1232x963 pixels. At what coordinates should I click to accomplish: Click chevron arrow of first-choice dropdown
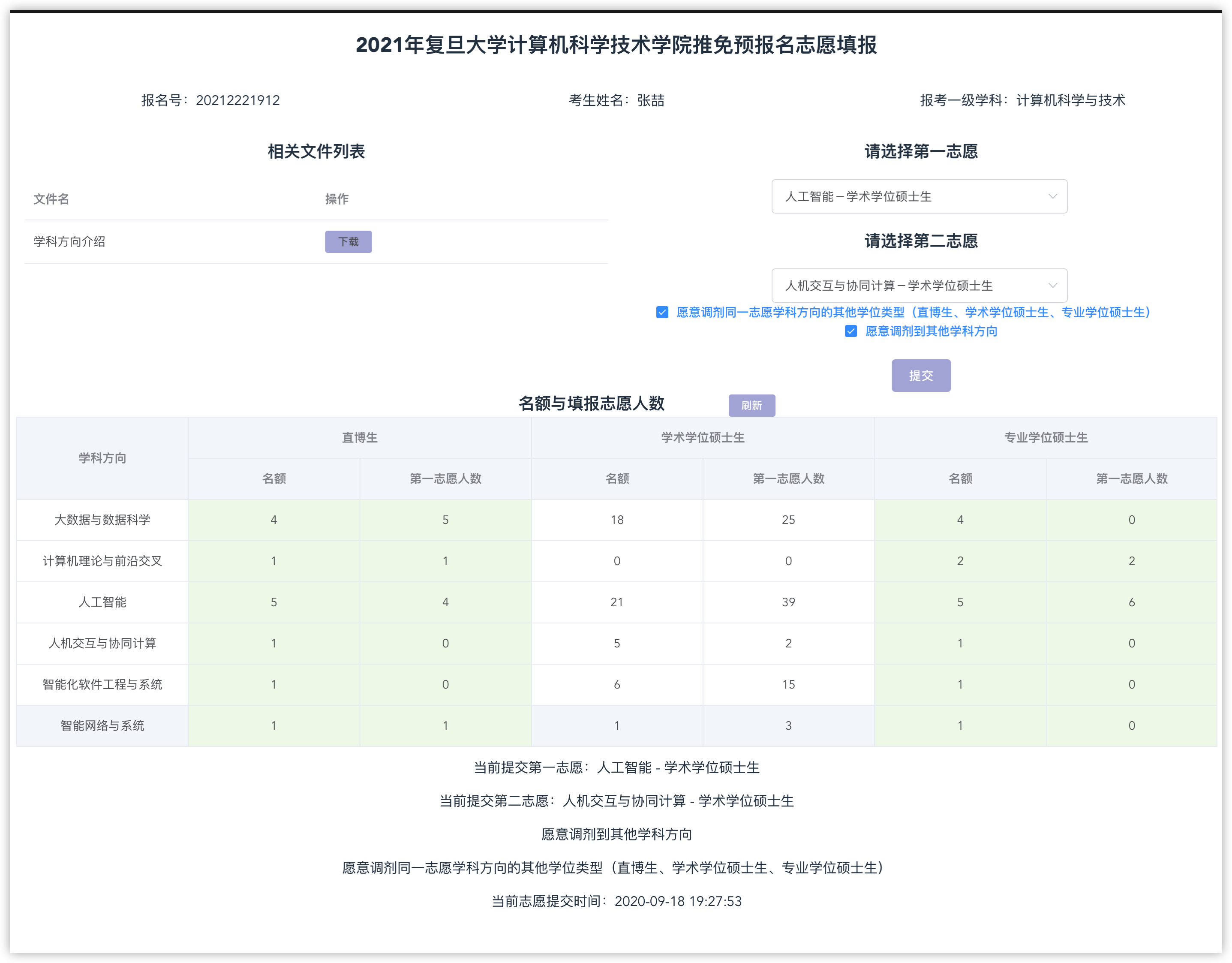coord(1052,196)
